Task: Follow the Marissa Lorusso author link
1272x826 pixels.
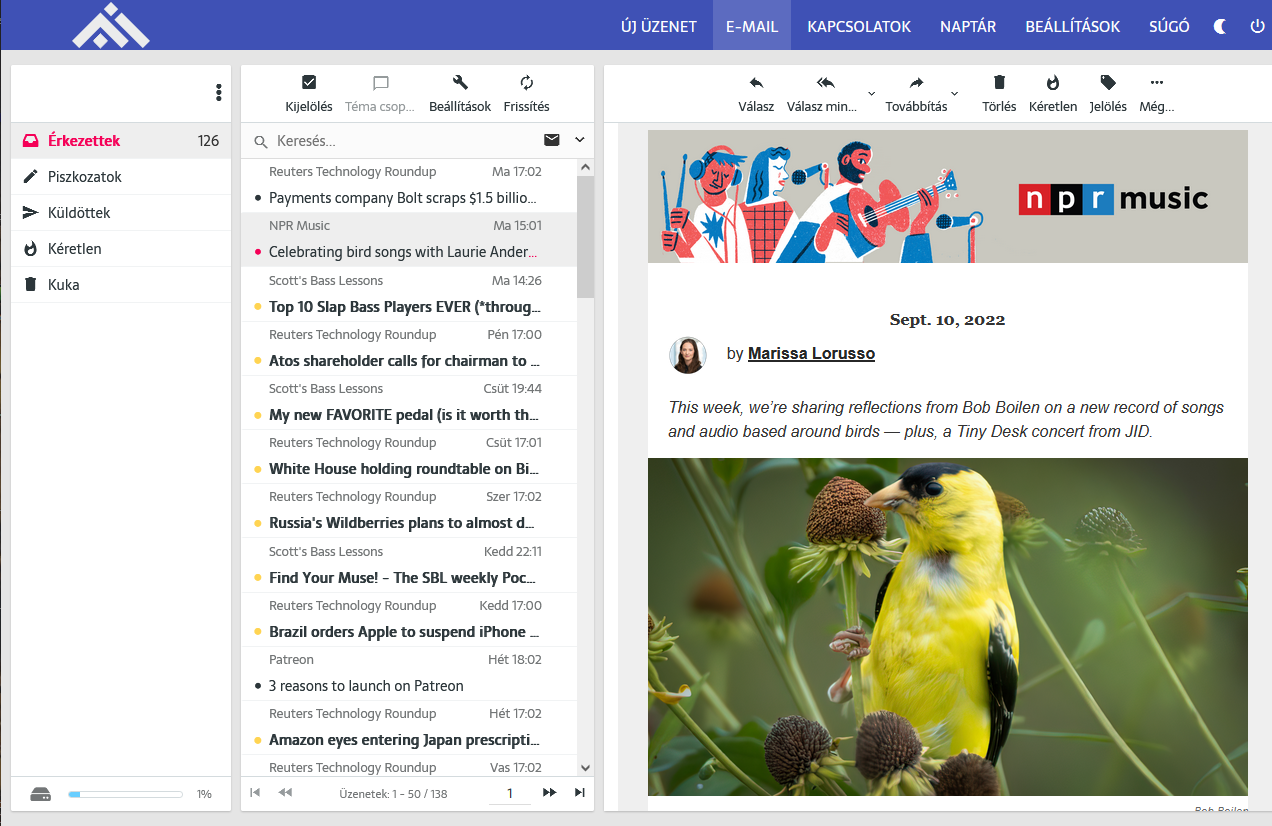Action: pyautogui.click(x=811, y=353)
